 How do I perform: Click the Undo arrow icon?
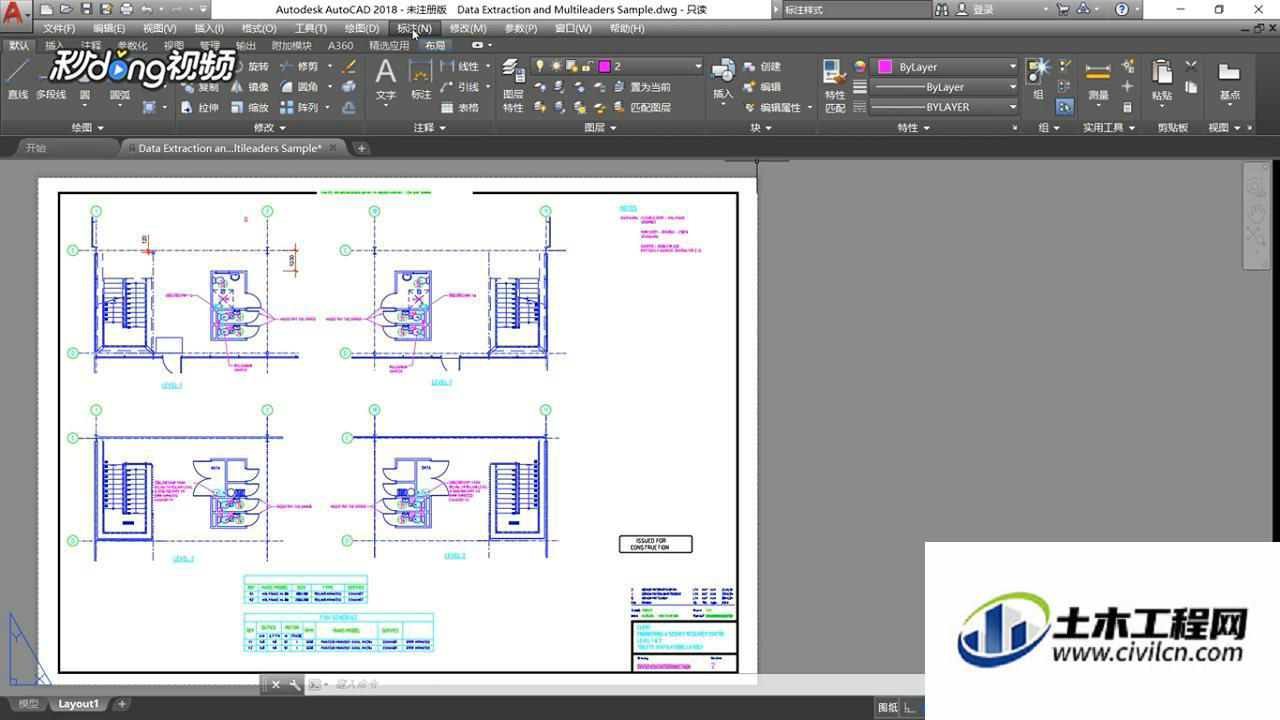point(147,9)
